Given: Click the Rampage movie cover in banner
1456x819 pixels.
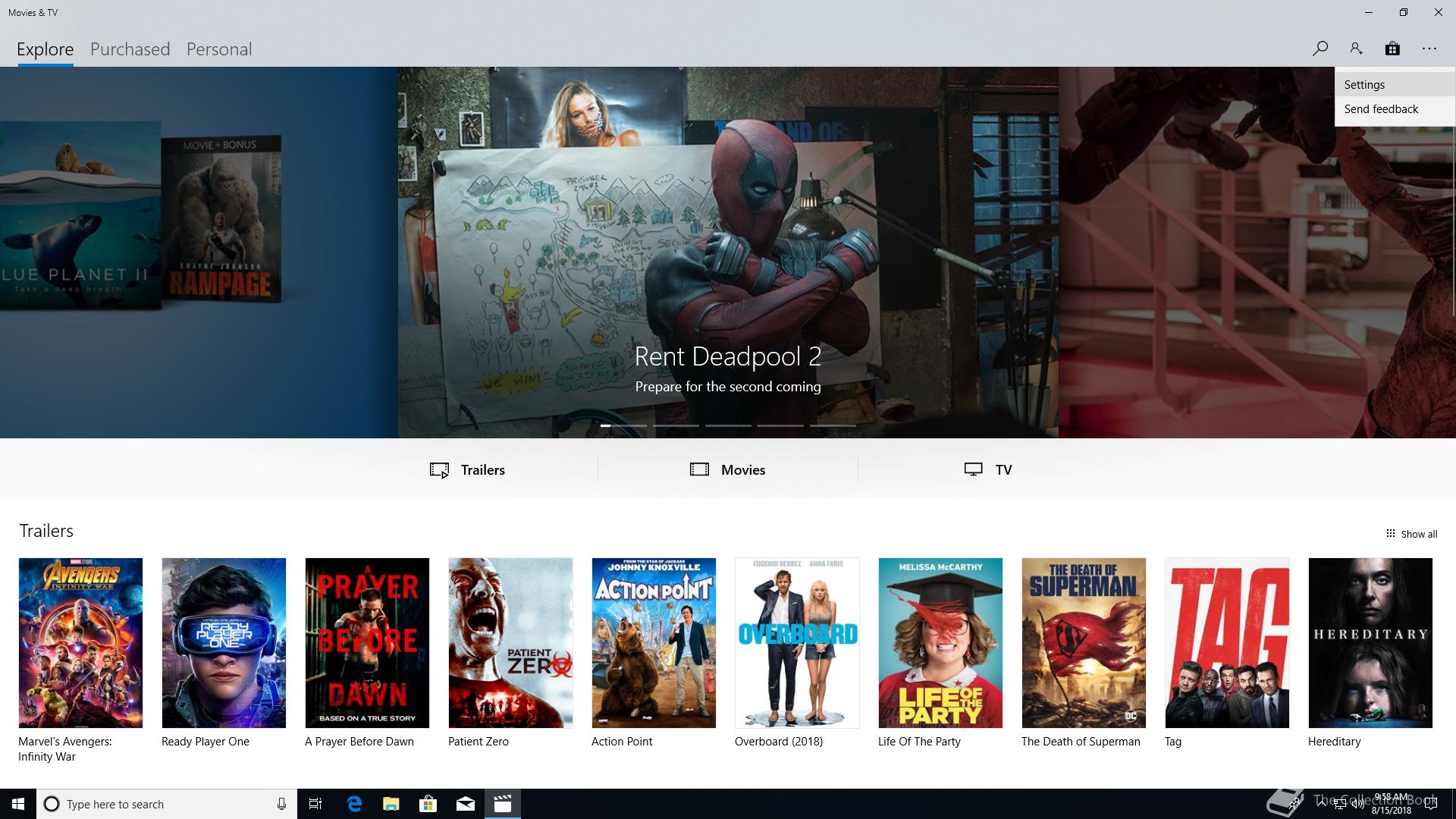Looking at the screenshot, I should pos(221,220).
